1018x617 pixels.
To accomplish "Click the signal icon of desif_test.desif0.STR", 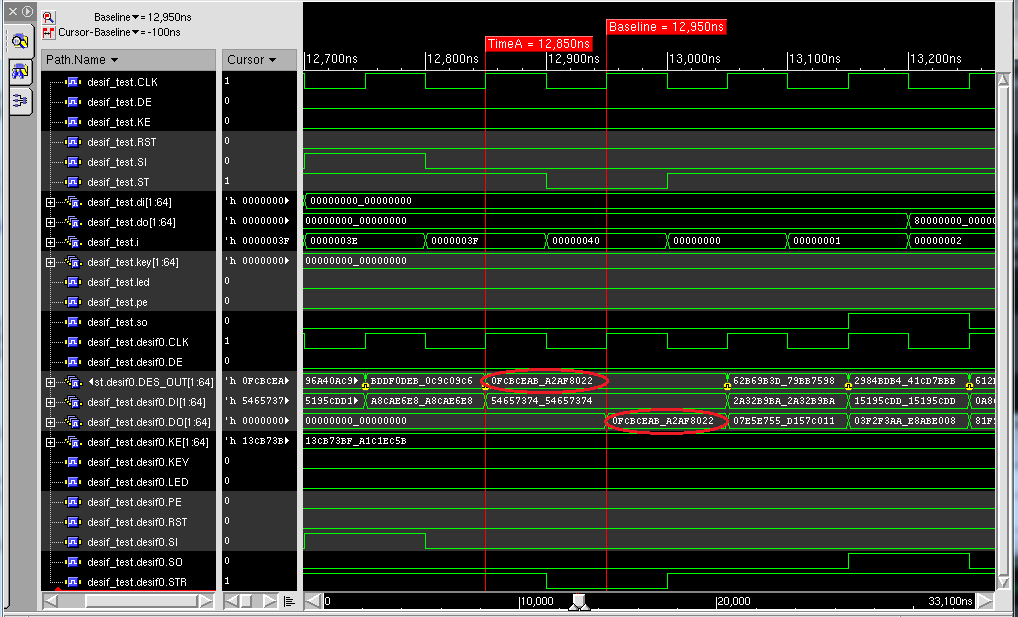I will 73,583.
